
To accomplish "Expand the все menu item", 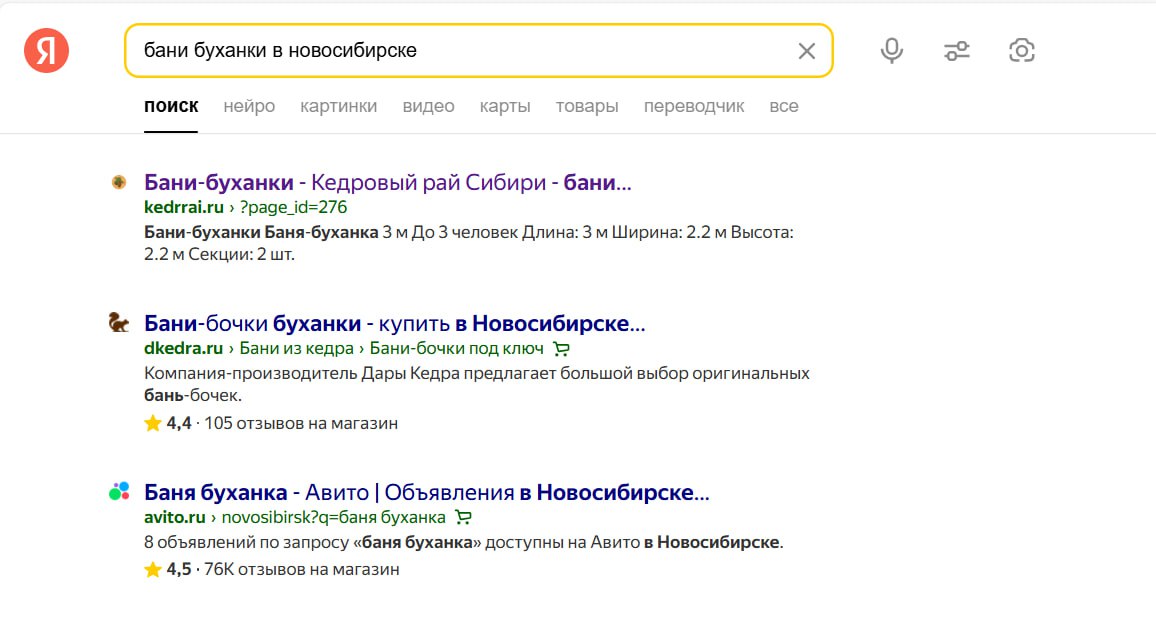I will pos(784,106).
